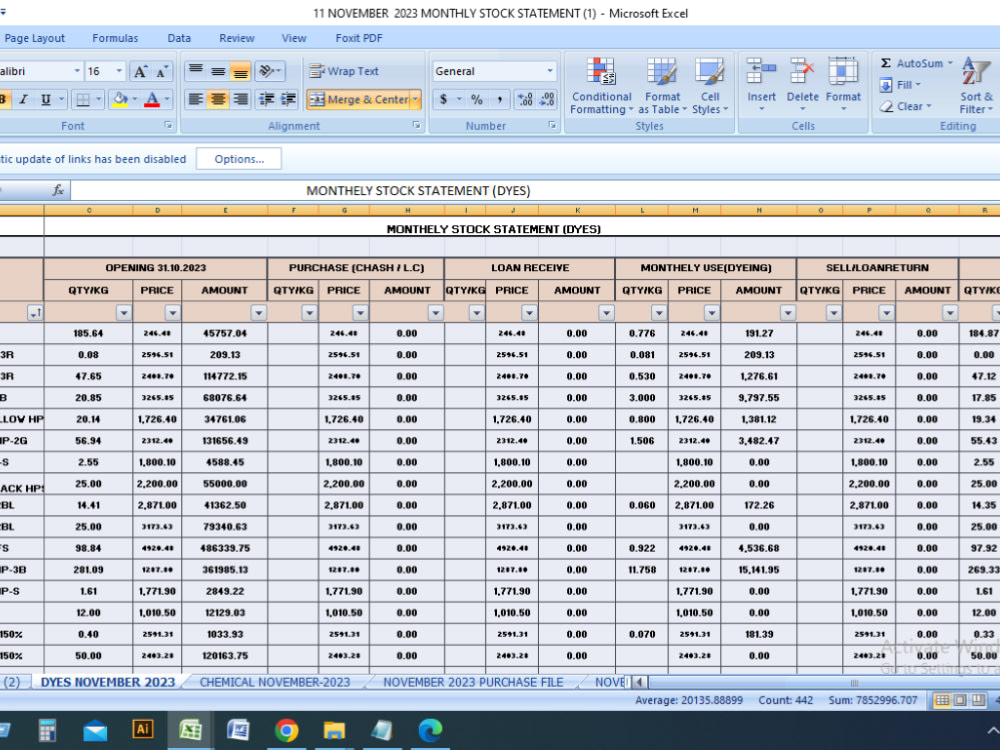Click the Increase Font Size icon

[140, 71]
